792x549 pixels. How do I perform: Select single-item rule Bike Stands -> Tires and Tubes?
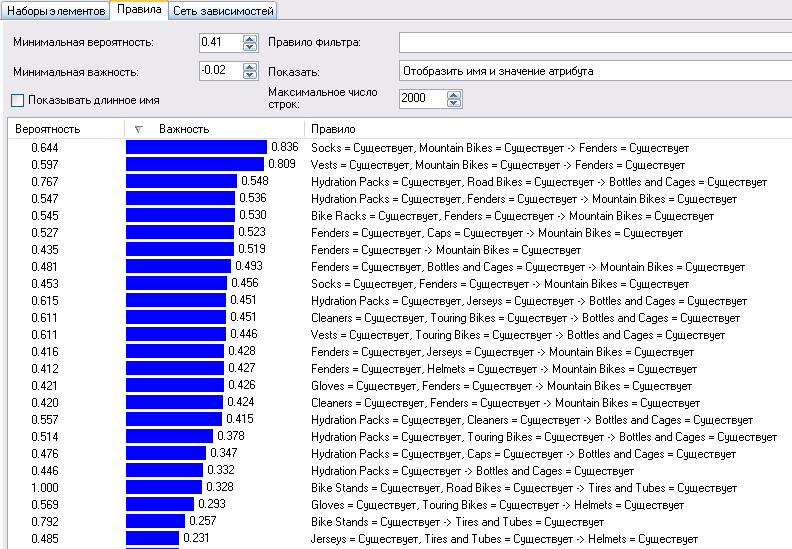457,522
